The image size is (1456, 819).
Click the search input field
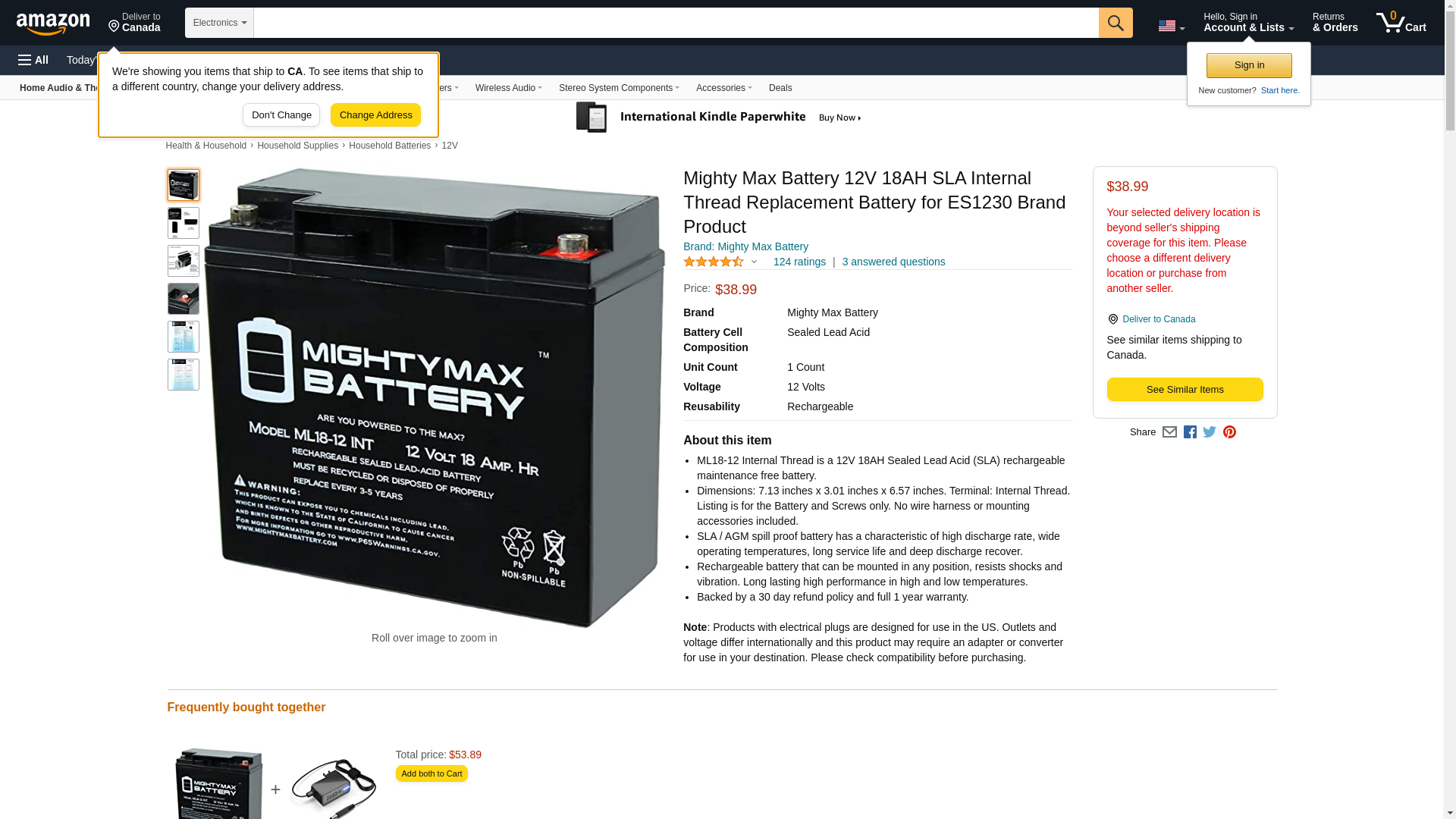tap(676, 23)
